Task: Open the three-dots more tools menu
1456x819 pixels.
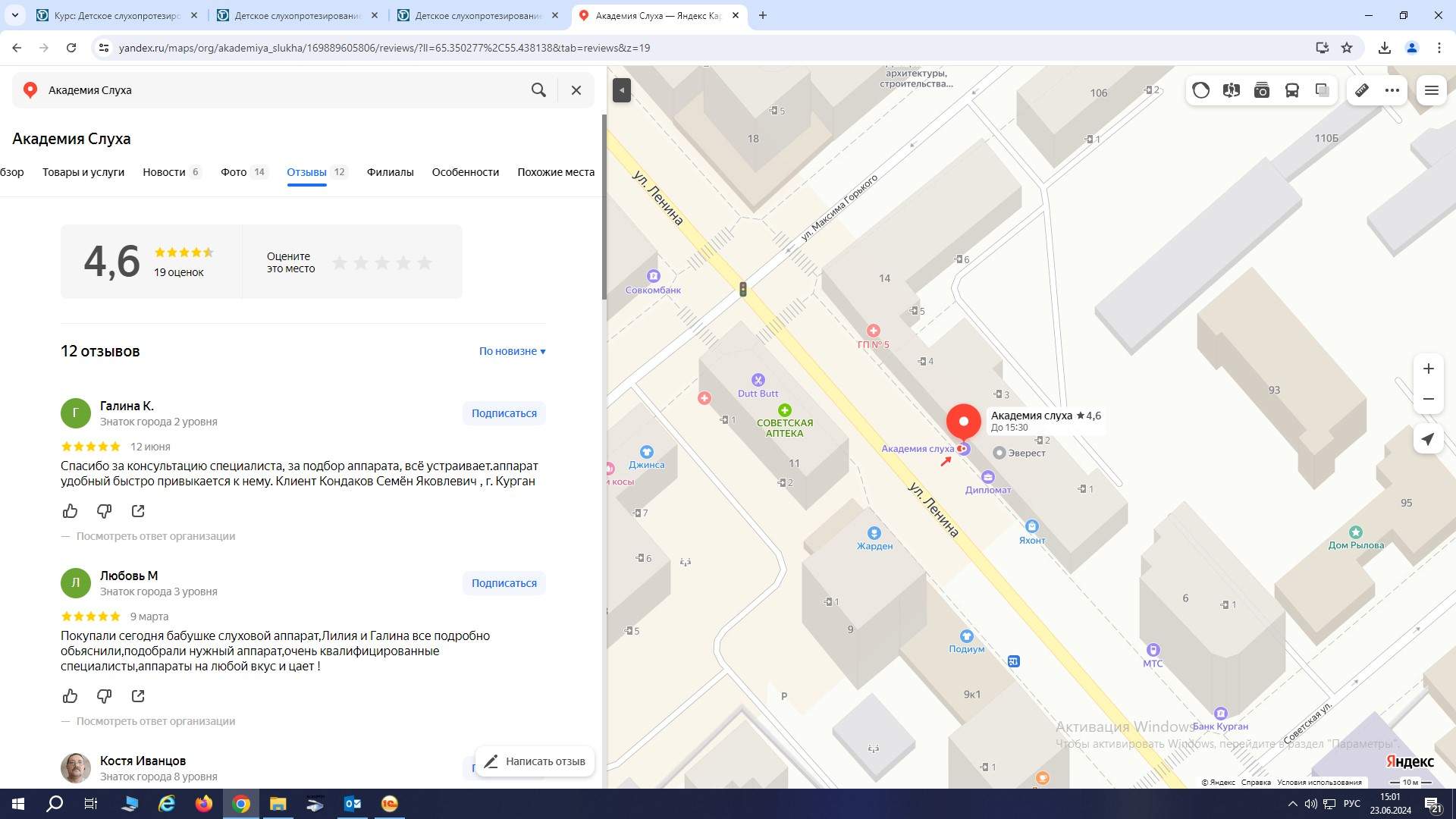Action: (x=1392, y=90)
